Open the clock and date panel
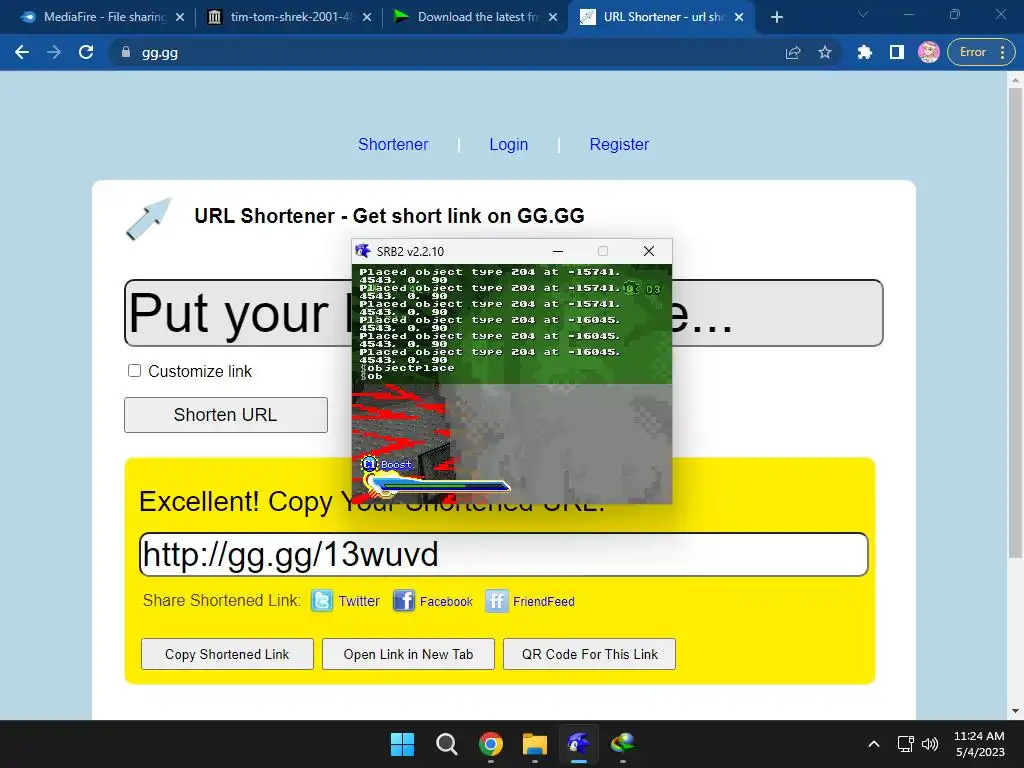1024x768 pixels. click(x=979, y=744)
